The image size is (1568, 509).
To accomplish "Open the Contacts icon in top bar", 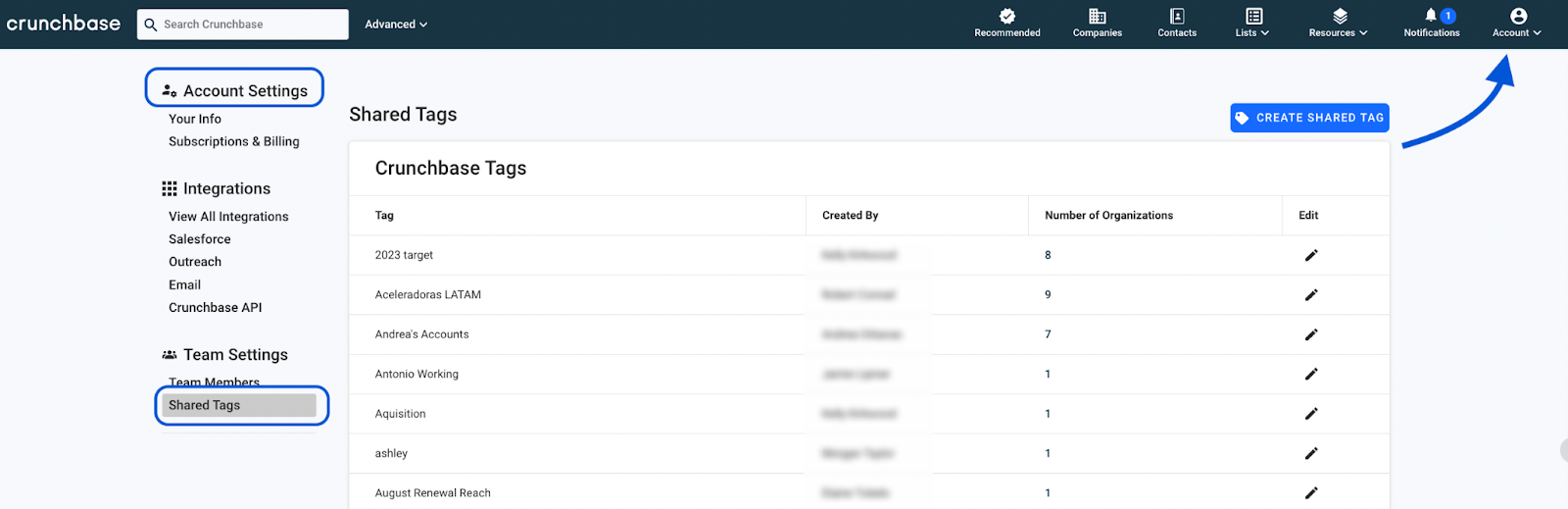I will pos(1177,16).
